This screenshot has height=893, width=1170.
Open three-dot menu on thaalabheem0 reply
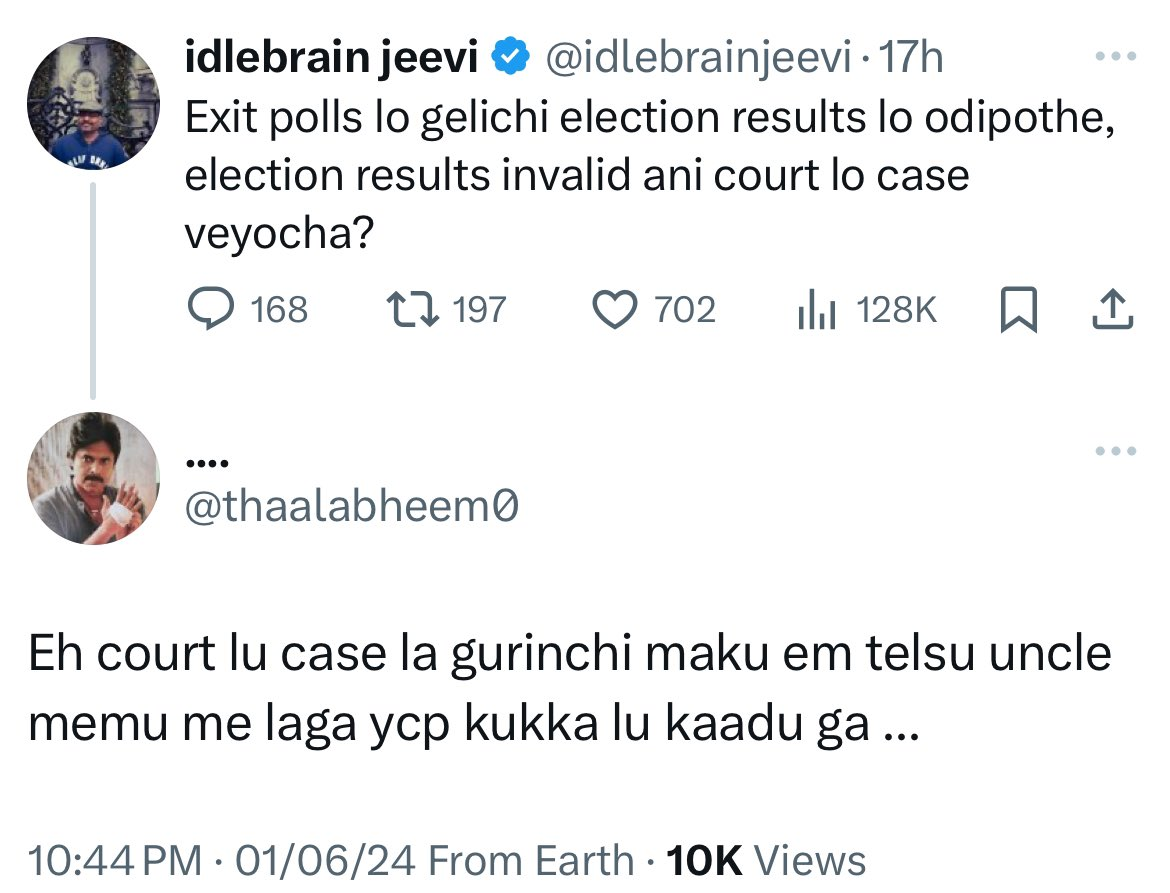pos(1116,451)
